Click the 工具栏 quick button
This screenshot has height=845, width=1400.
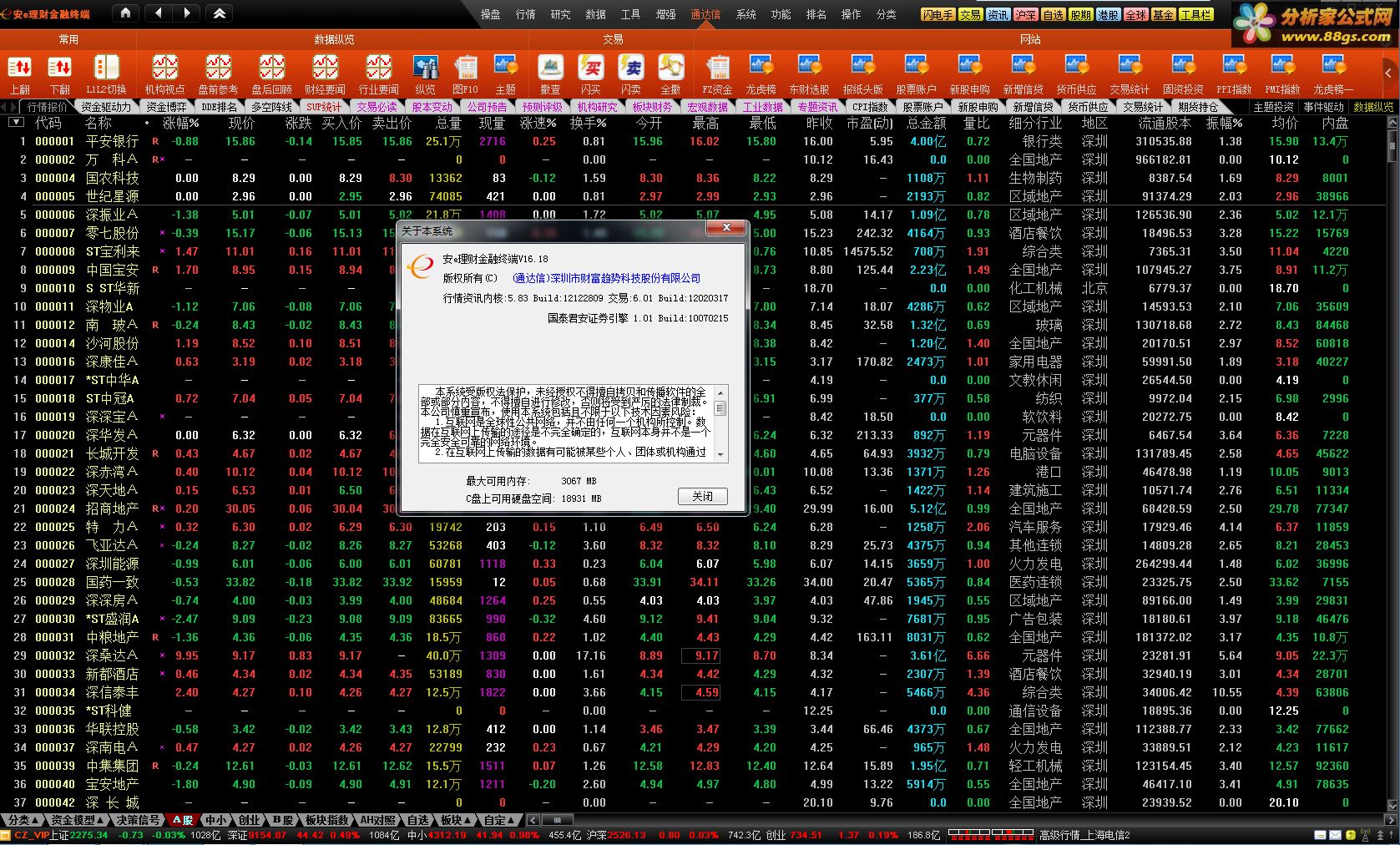tap(1195, 14)
